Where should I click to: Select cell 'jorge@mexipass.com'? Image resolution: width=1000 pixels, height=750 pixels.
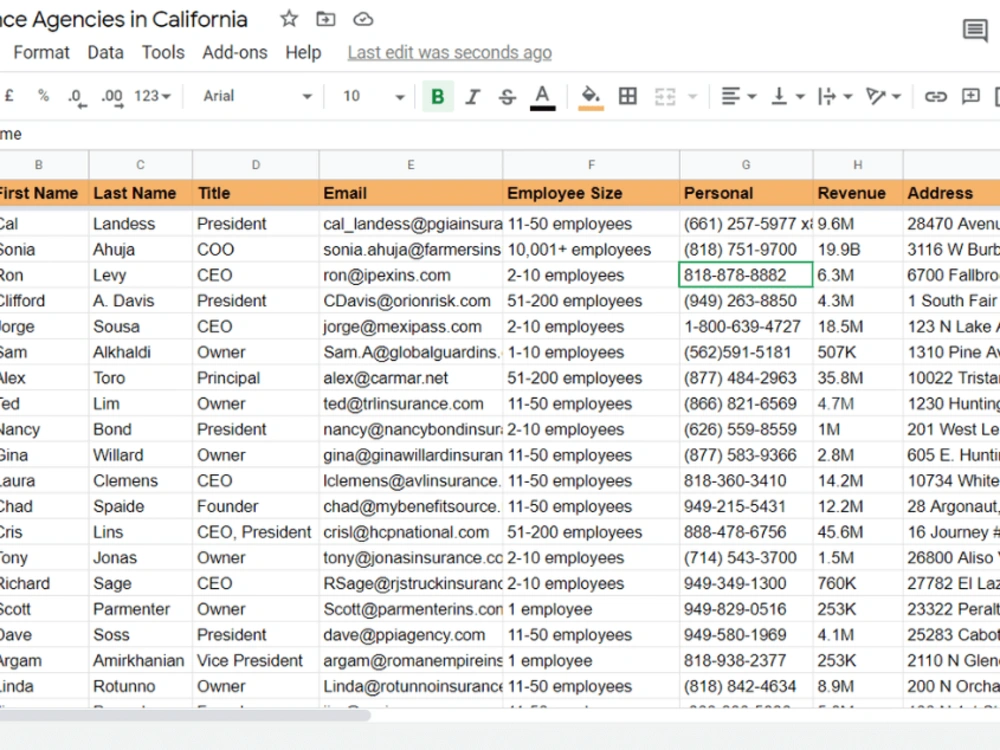[411, 327]
